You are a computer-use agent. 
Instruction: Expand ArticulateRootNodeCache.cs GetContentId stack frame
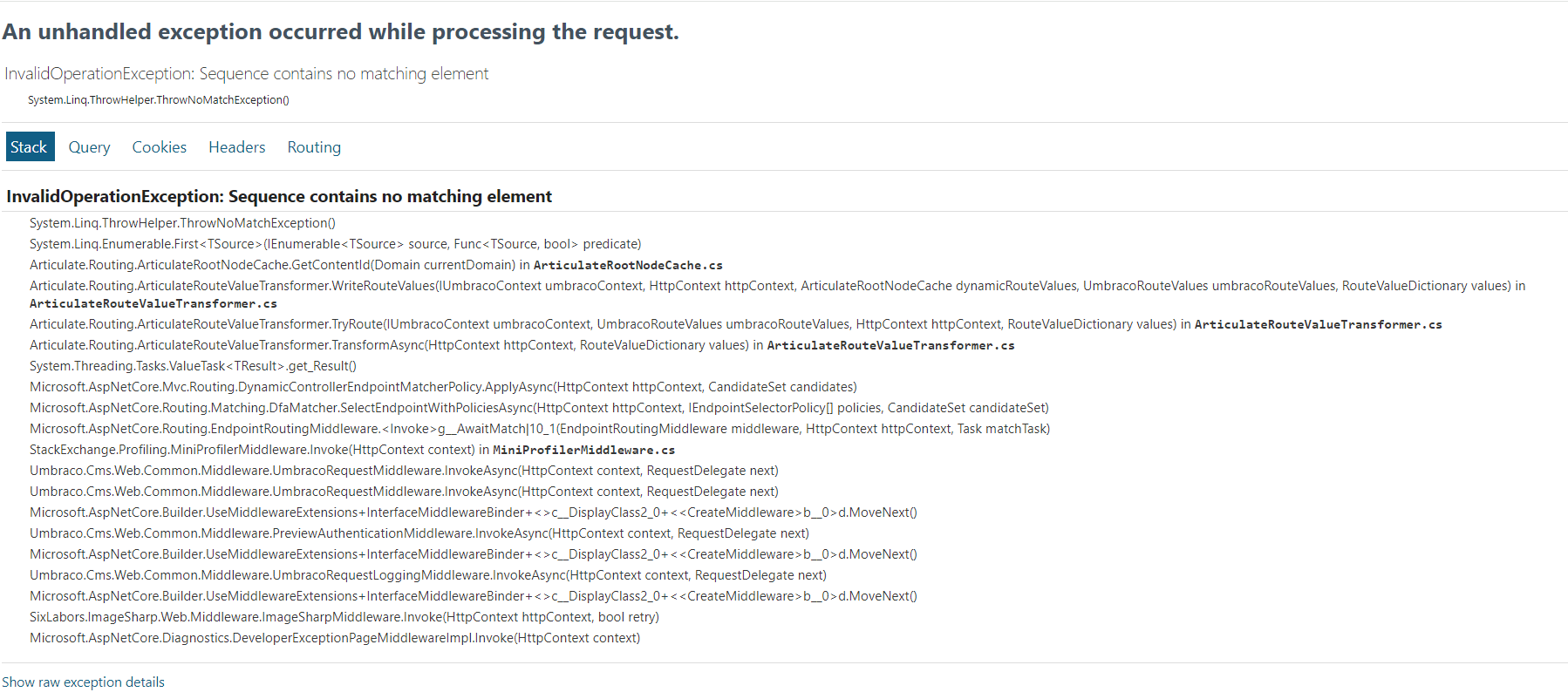pos(376,265)
